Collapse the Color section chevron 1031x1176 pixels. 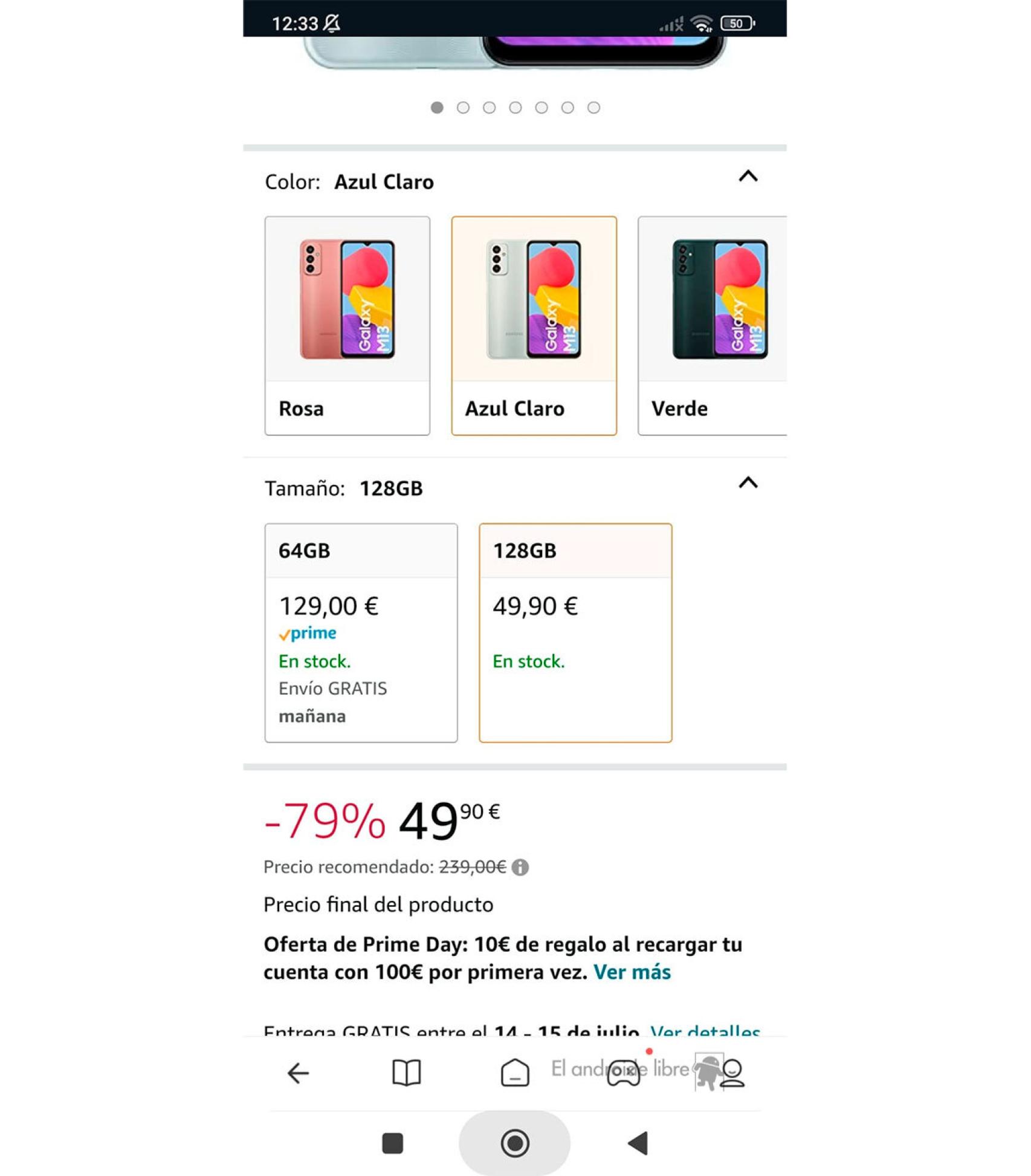click(748, 177)
